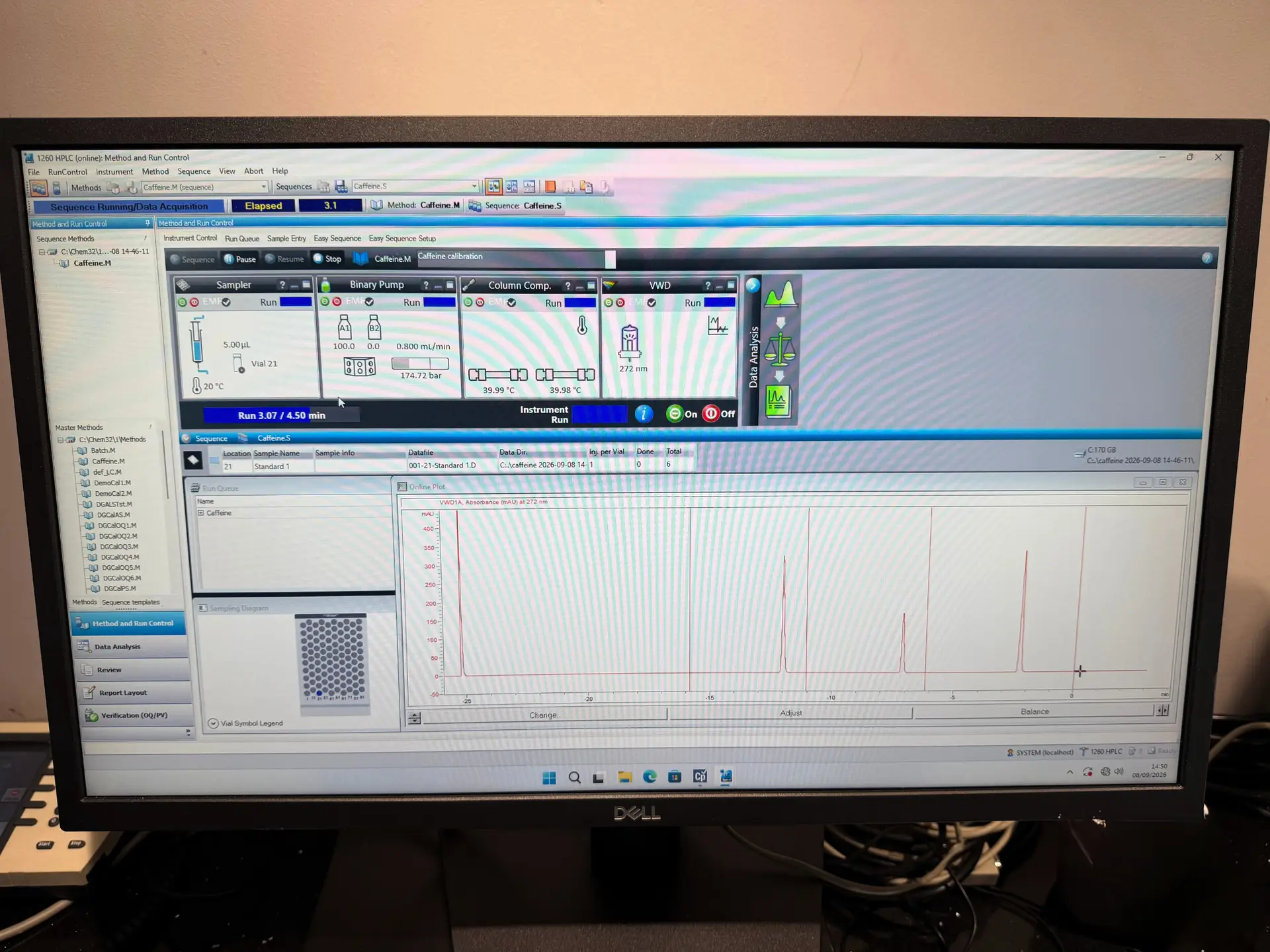Open Data Analysis integration peak icon

pos(781,295)
